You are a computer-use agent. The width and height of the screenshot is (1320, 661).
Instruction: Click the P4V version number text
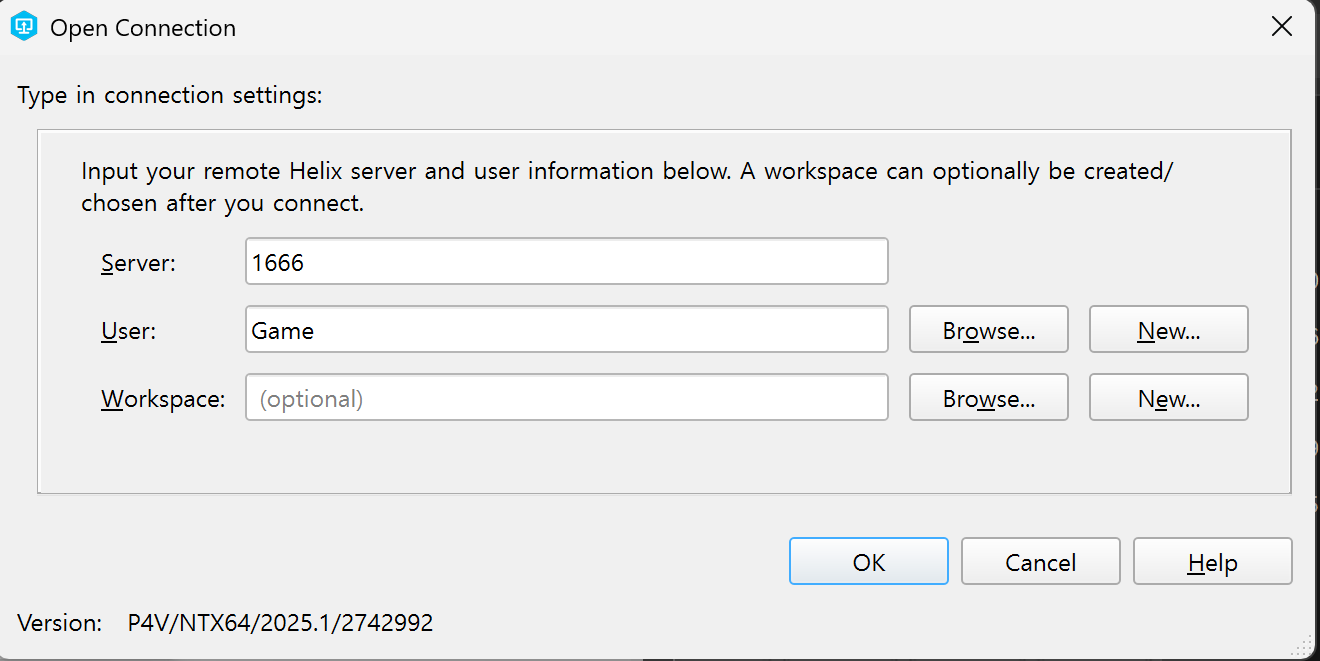tap(280, 623)
